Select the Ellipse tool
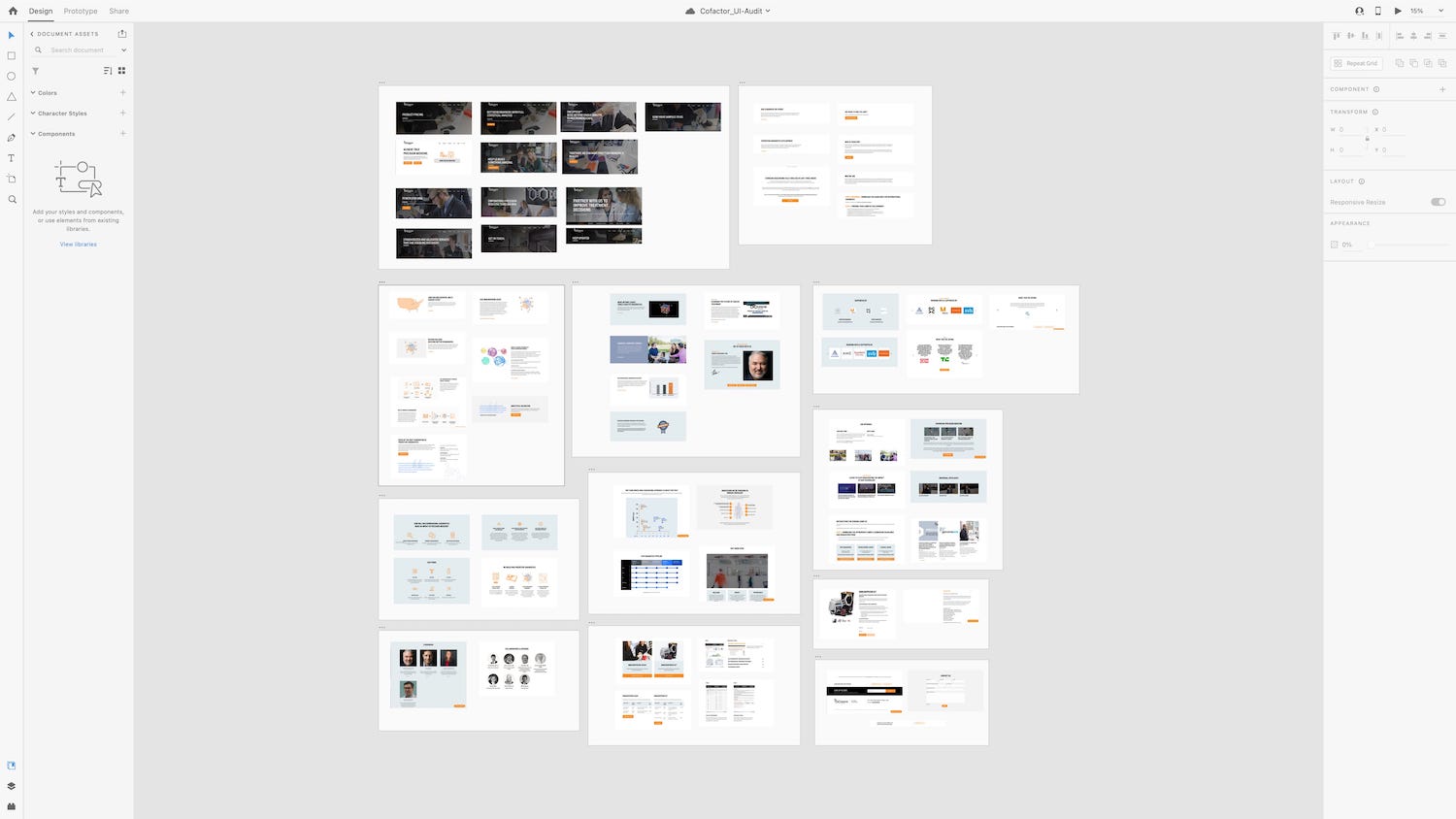 12,76
